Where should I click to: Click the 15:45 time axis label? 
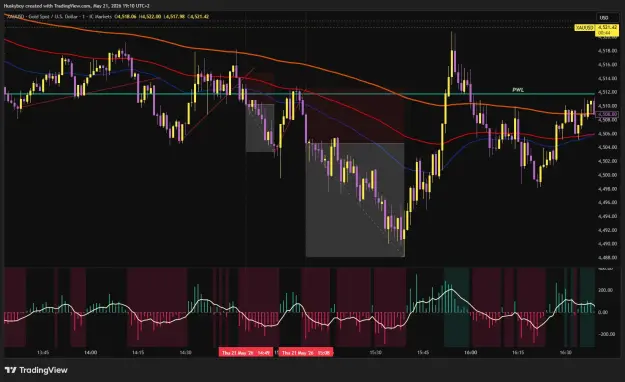click(x=423, y=353)
